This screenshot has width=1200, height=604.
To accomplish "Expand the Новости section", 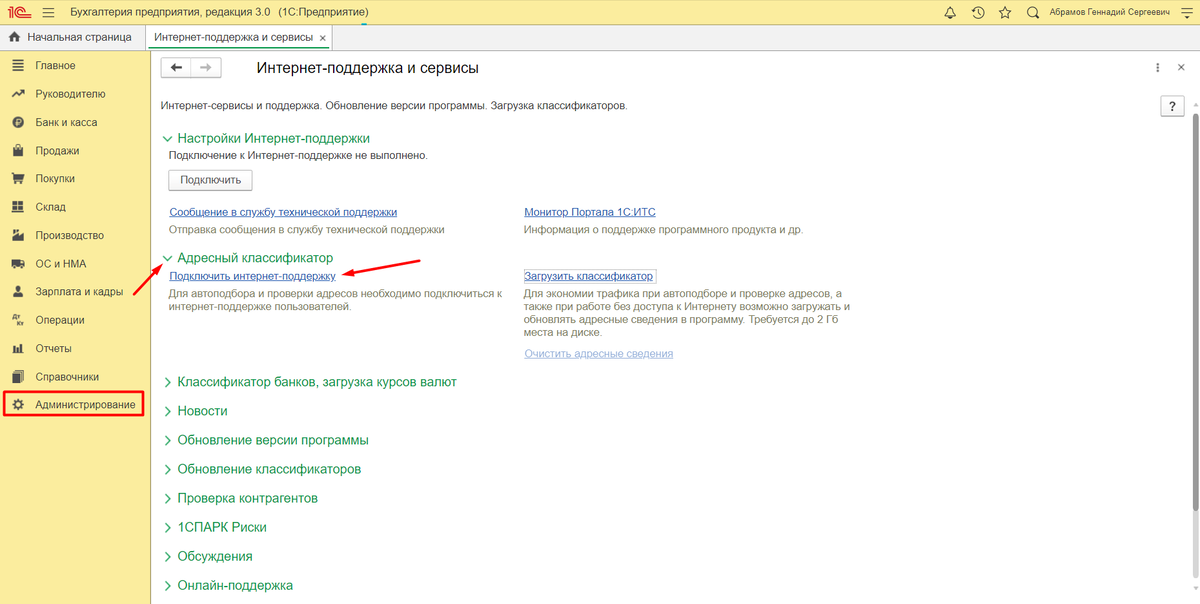I will [x=167, y=411].
